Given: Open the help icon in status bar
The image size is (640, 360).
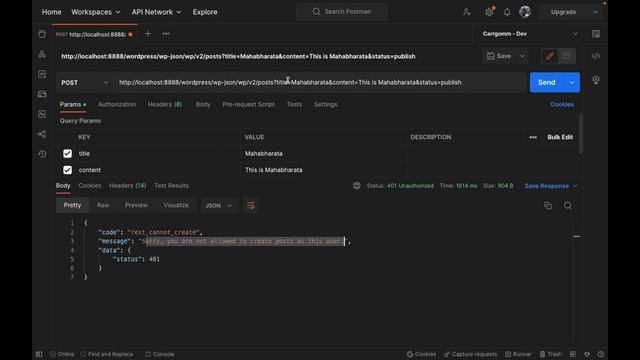Looking at the screenshot, I should click(601, 354).
